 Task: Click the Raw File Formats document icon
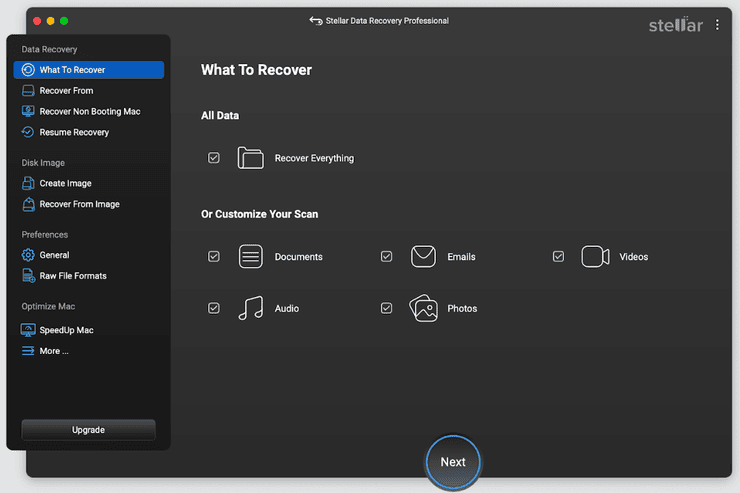(x=28, y=276)
